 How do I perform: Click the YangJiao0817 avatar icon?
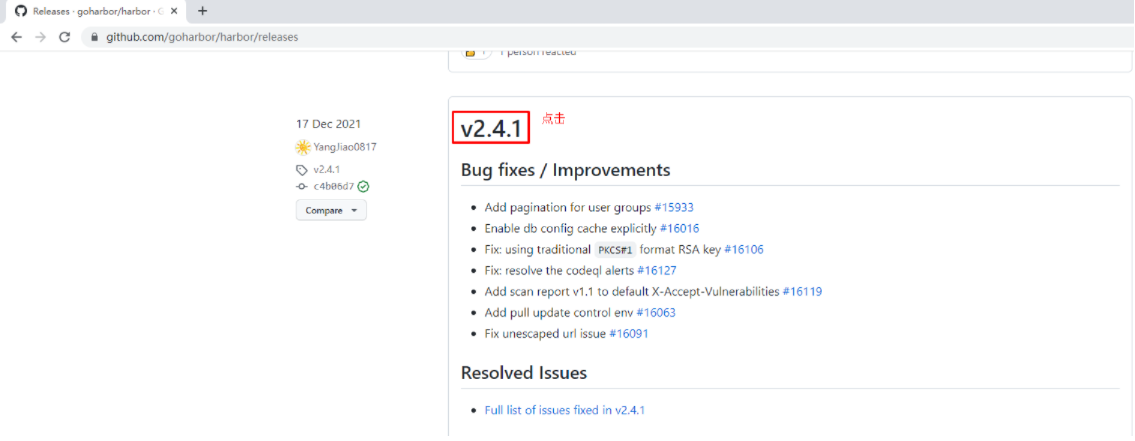click(x=303, y=147)
